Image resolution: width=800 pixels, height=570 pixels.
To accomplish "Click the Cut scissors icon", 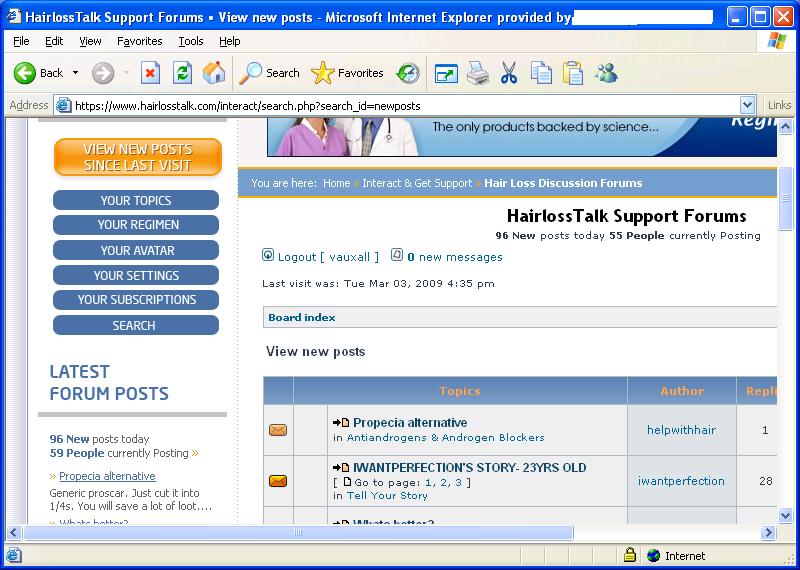I will pyautogui.click(x=508, y=73).
